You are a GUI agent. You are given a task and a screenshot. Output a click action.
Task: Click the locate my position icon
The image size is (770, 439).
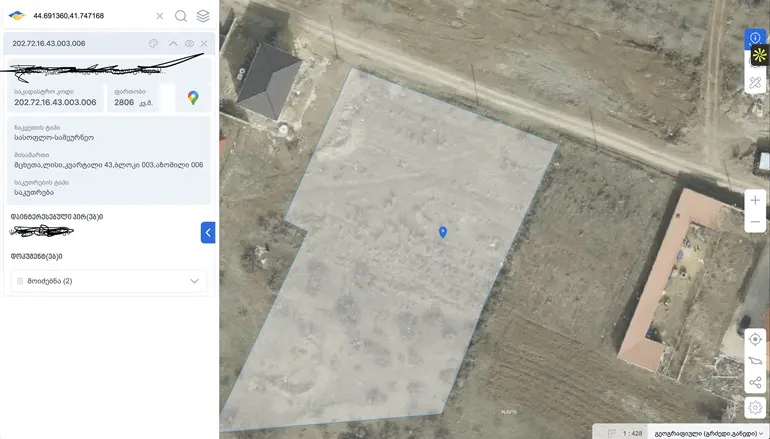(x=755, y=339)
